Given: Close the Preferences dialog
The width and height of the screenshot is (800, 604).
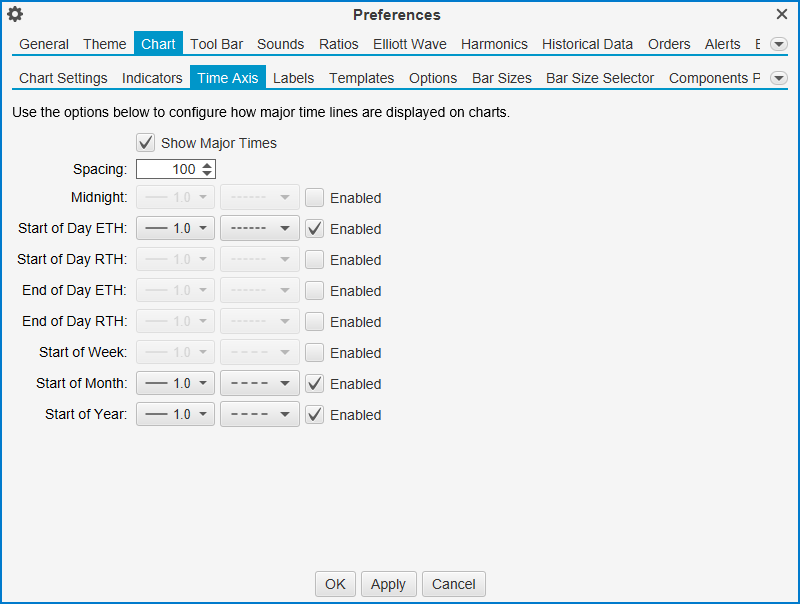Looking at the screenshot, I should 782,14.
